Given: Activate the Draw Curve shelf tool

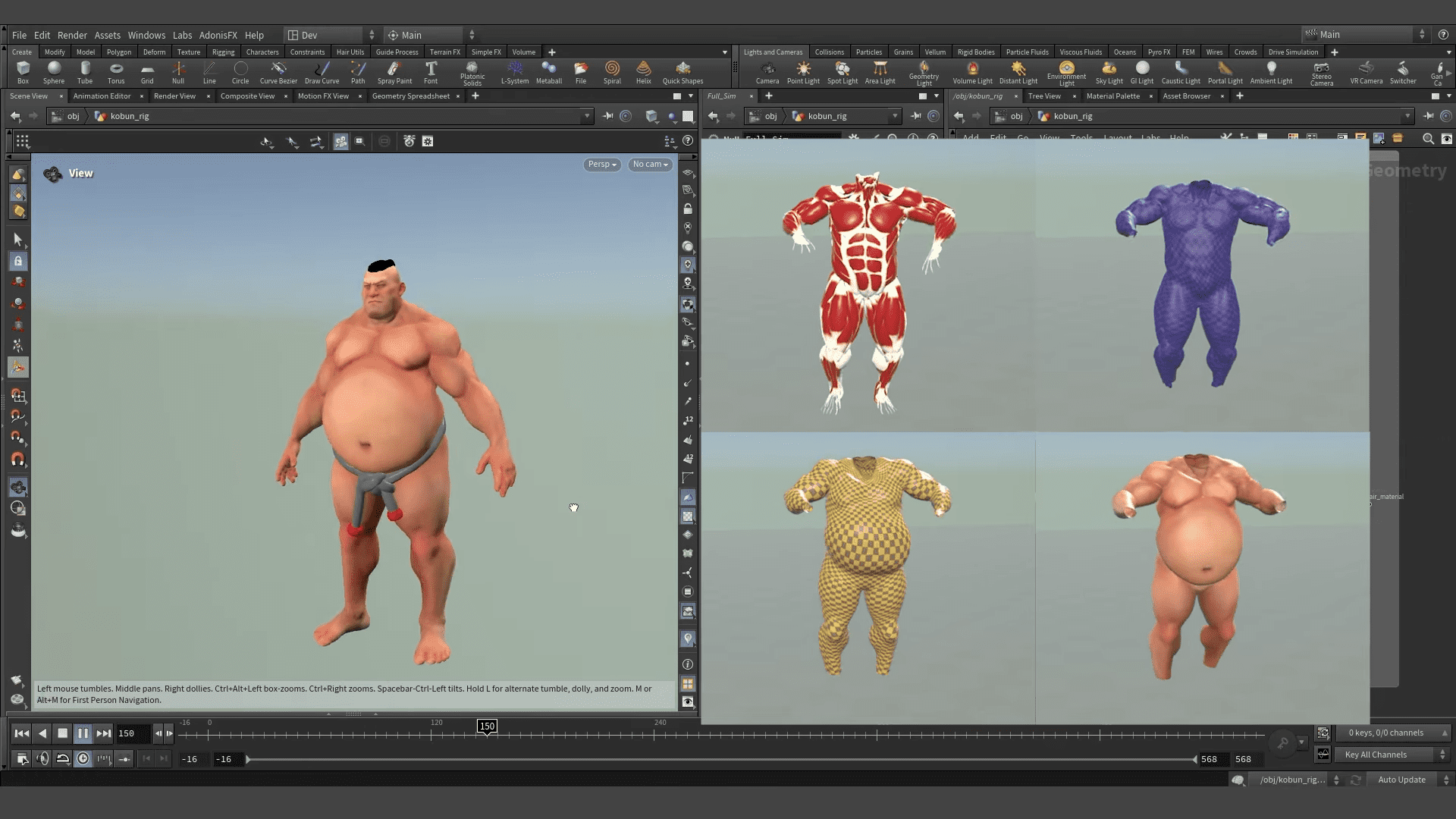Looking at the screenshot, I should coord(322,72).
